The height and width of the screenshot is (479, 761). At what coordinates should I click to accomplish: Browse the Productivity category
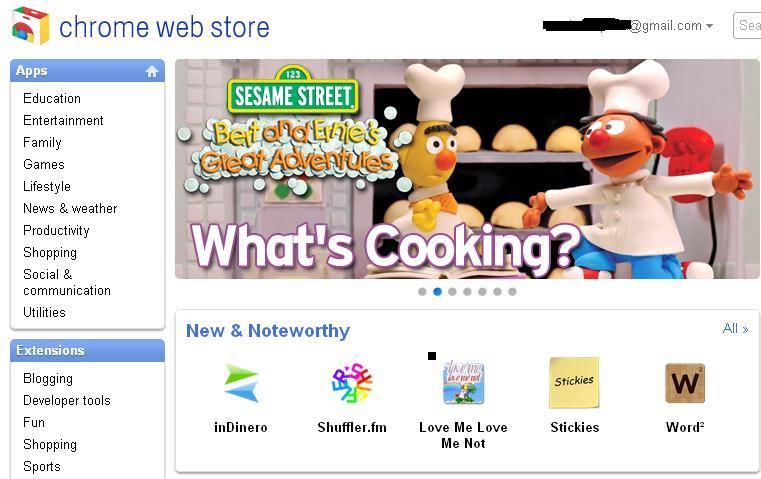(x=56, y=231)
